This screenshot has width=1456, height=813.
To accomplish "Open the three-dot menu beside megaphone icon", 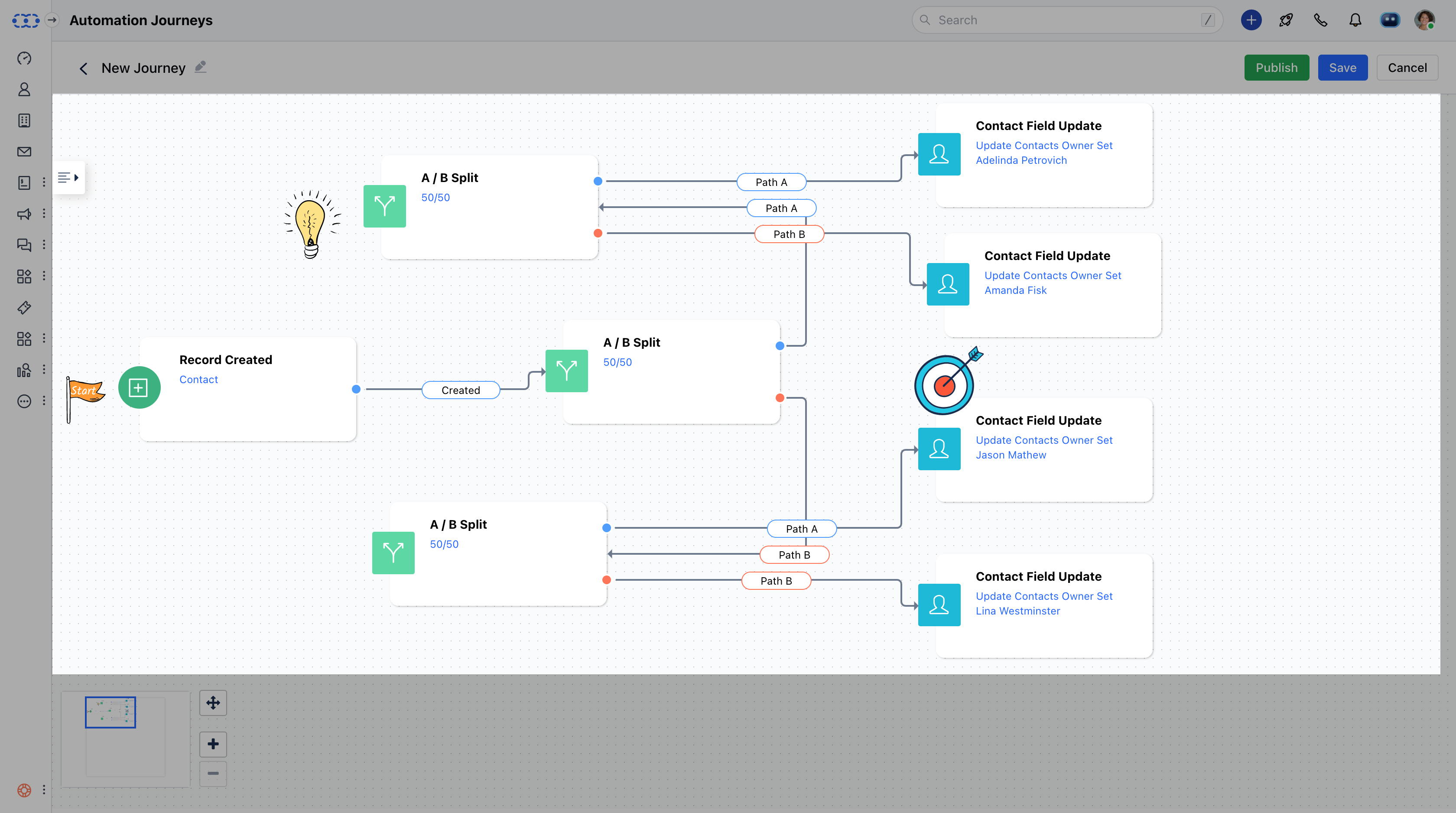I will coord(44,214).
